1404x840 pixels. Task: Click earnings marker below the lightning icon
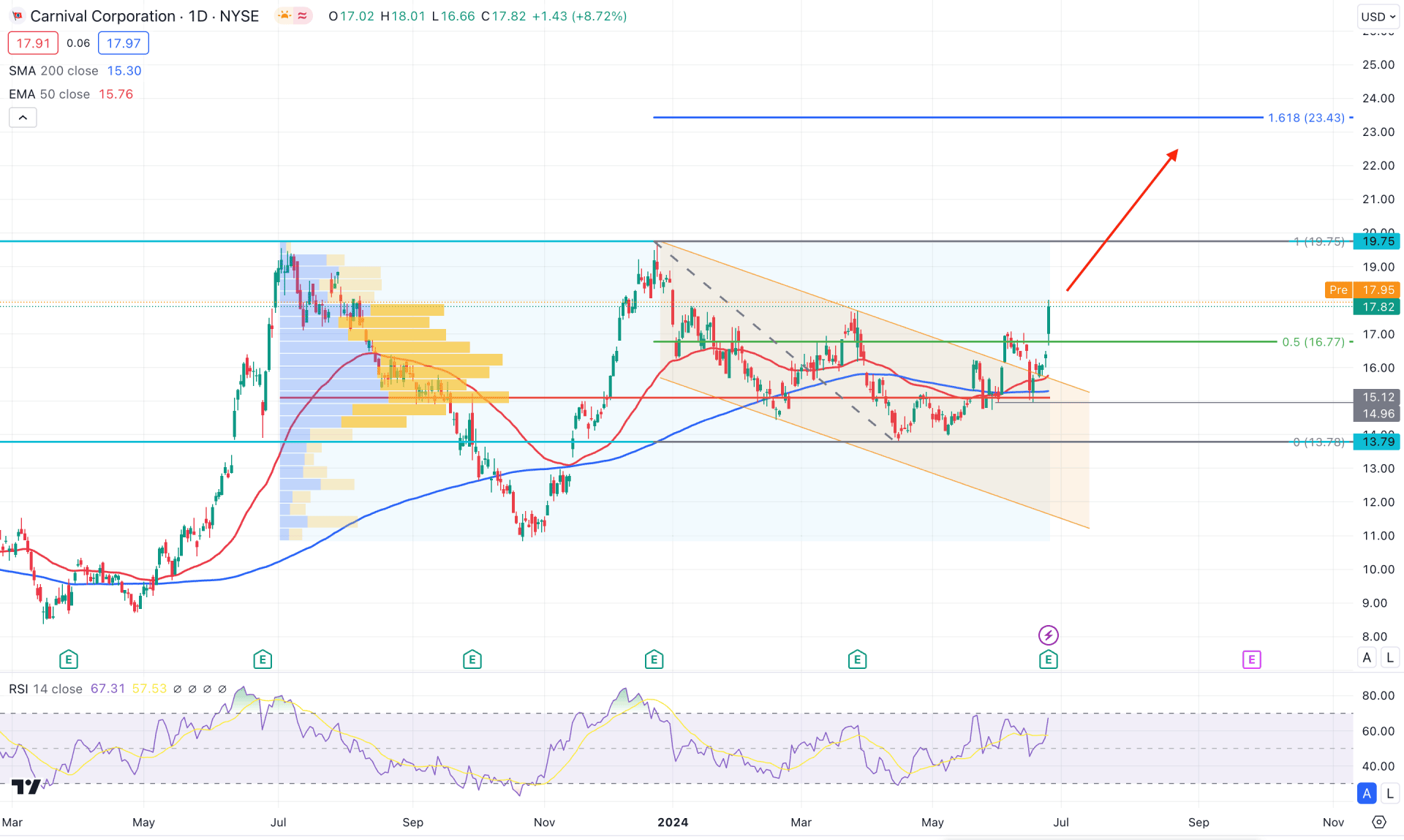tap(1049, 660)
